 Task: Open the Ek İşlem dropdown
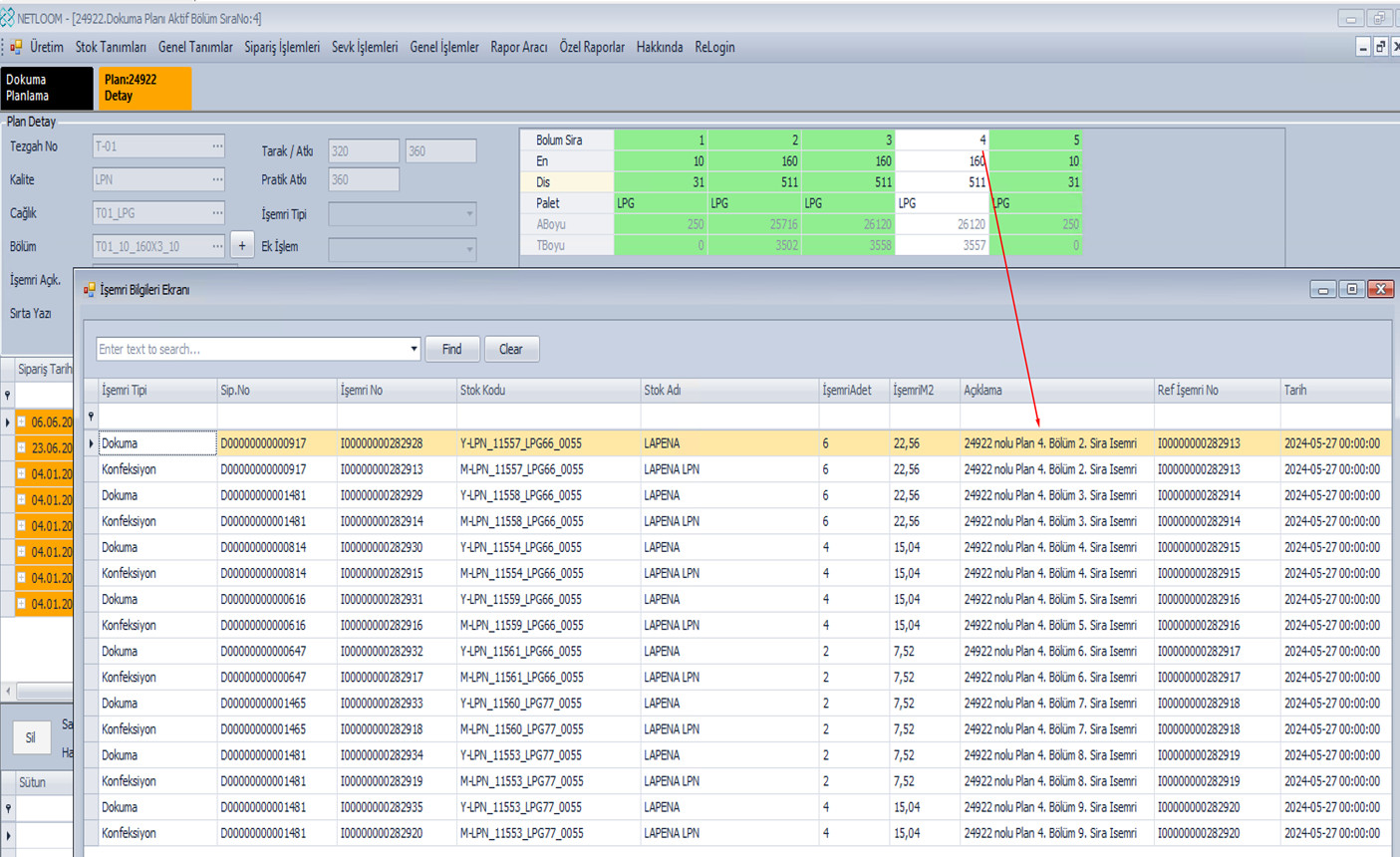pos(468,248)
